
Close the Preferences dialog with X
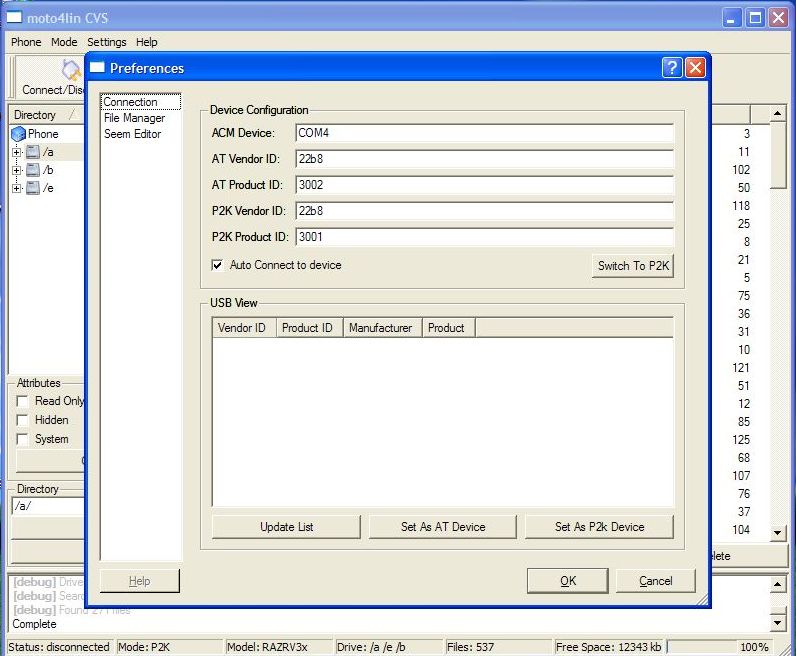(695, 68)
